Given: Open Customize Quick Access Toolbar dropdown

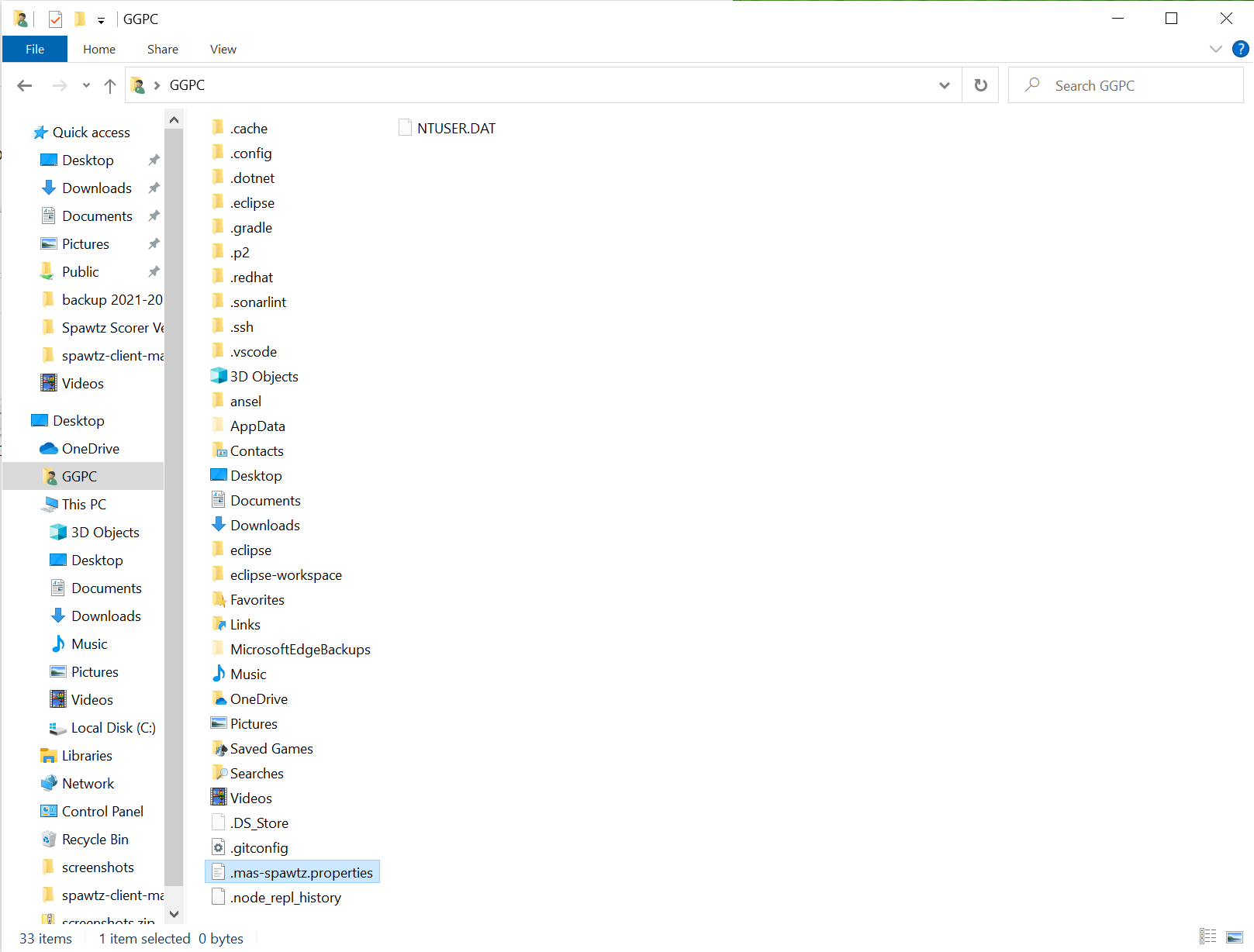Looking at the screenshot, I should (101, 20).
